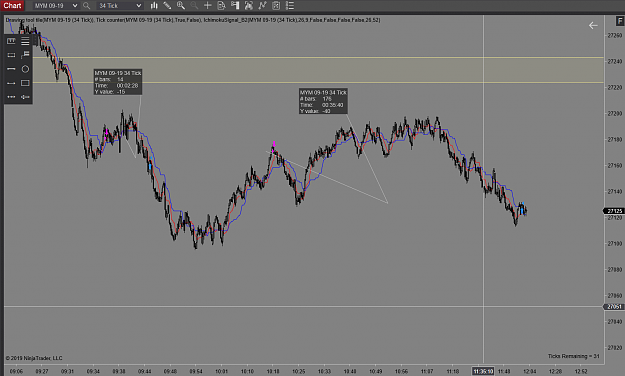Click the 27125 current price marker
Viewport: 625px width, 376px height.
point(615,211)
